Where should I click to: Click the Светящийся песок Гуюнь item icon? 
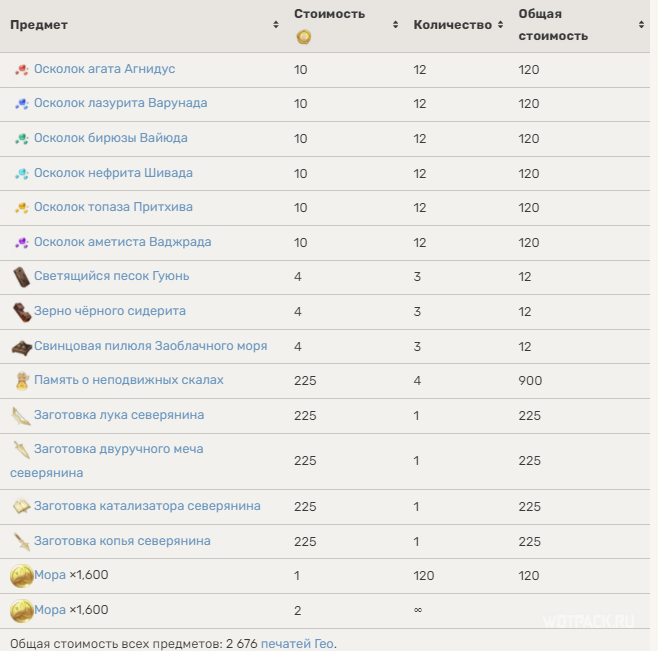pyautogui.click(x=21, y=277)
